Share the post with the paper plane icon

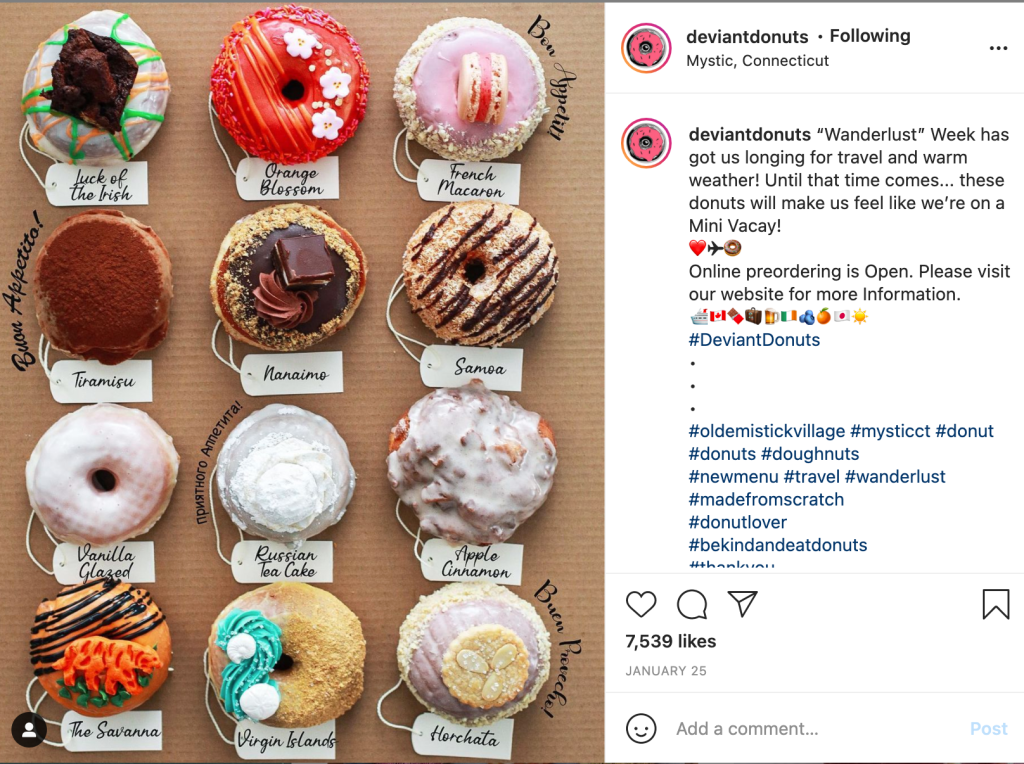(743, 604)
